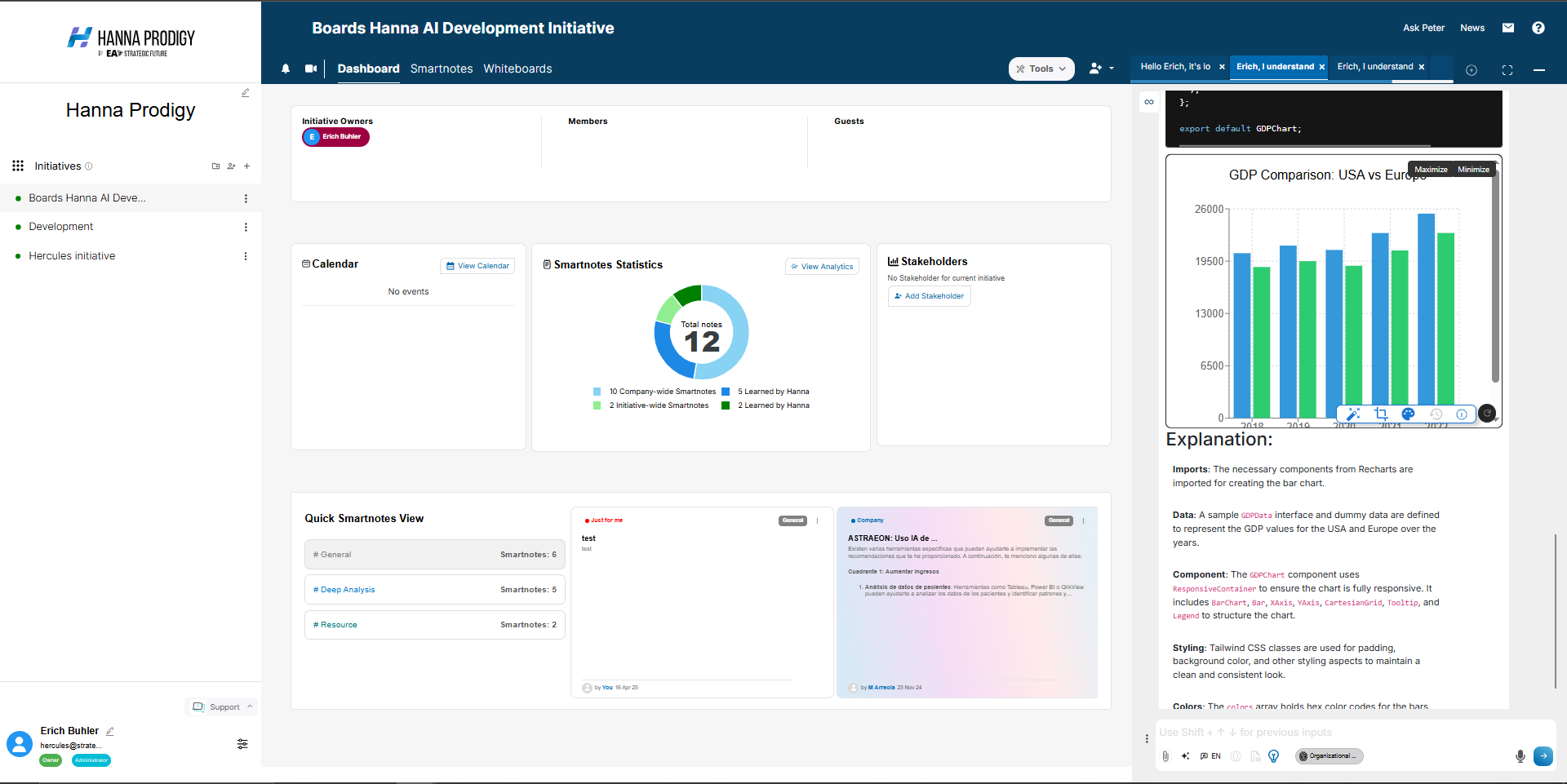The height and width of the screenshot is (784, 1567).
Task: Open chat input options with three dots
Action: 1147,738
